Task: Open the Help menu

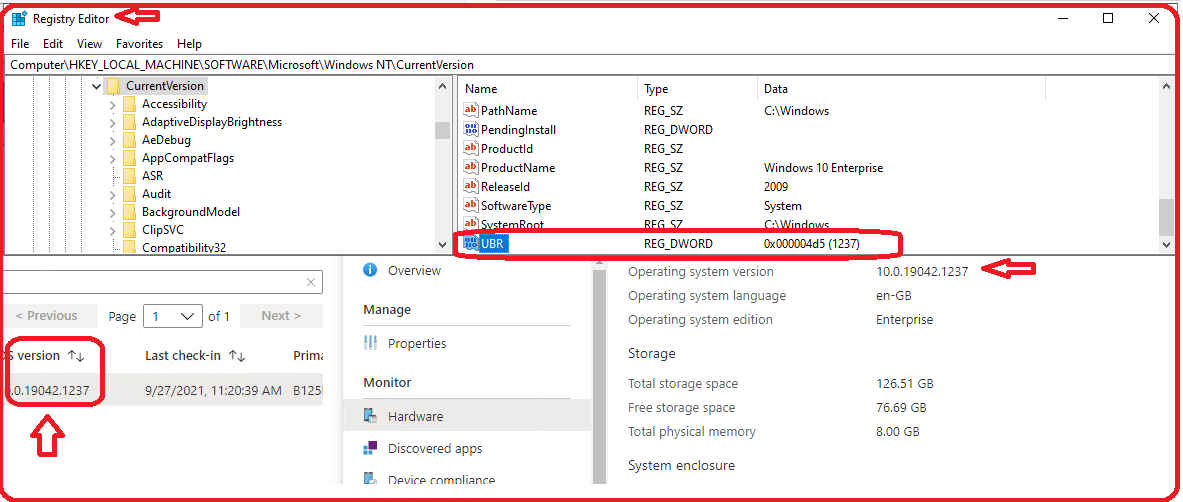Action: pyautogui.click(x=189, y=44)
